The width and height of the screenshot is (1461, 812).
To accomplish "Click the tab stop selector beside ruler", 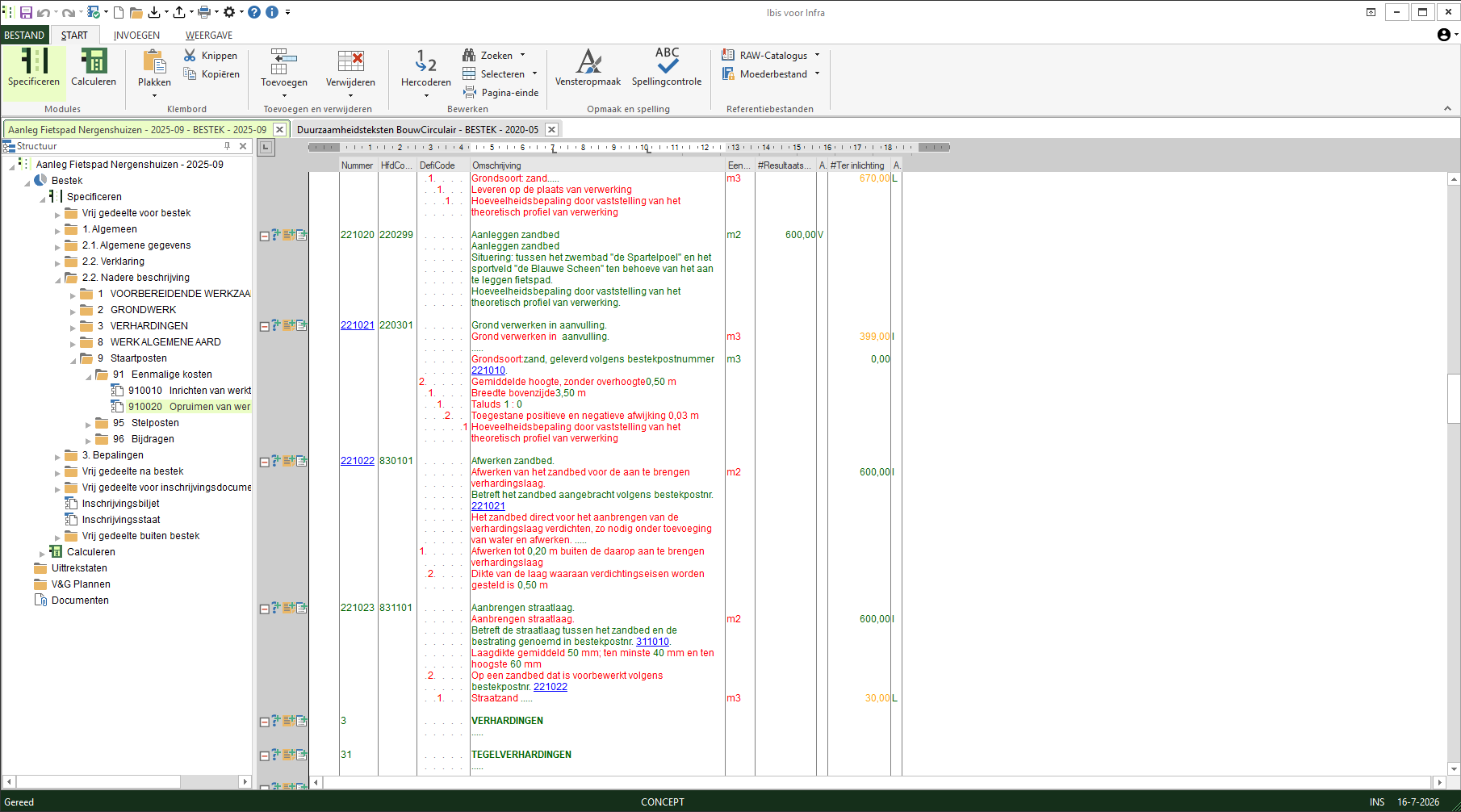I will pyautogui.click(x=266, y=147).
